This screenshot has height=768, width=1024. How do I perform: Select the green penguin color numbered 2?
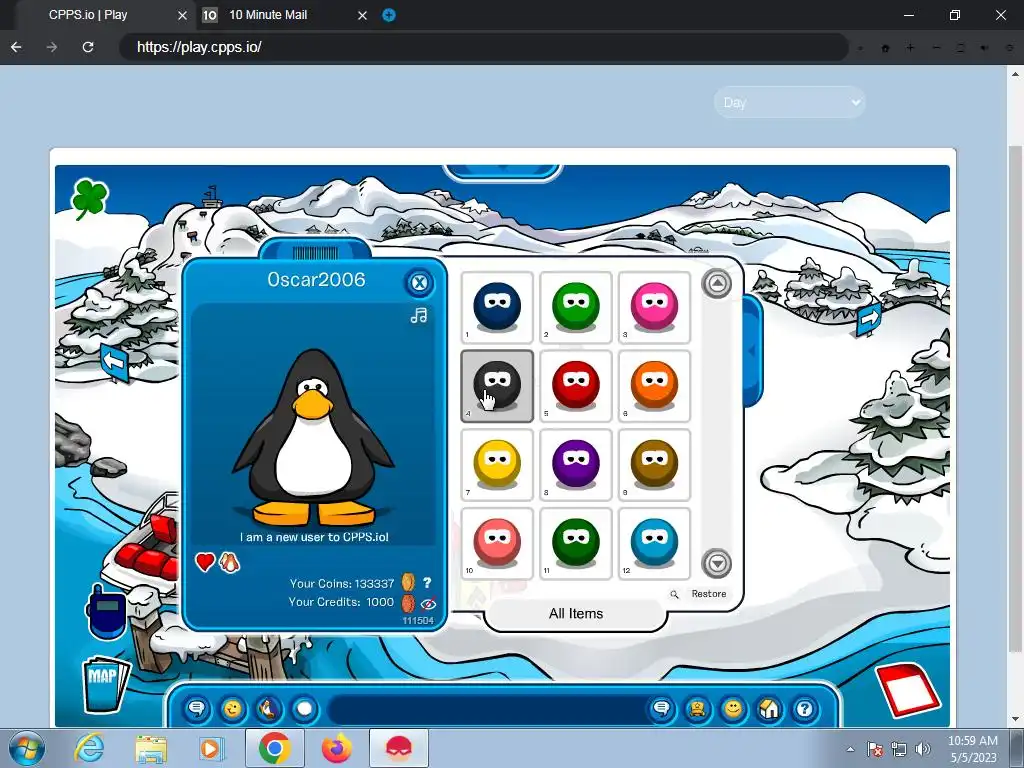[575, 308]
